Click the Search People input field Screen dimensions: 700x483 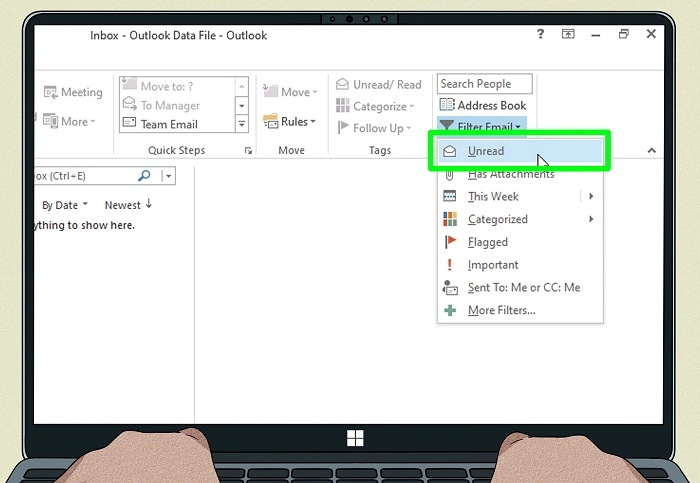pyautogui.click(x=484, y=84)
